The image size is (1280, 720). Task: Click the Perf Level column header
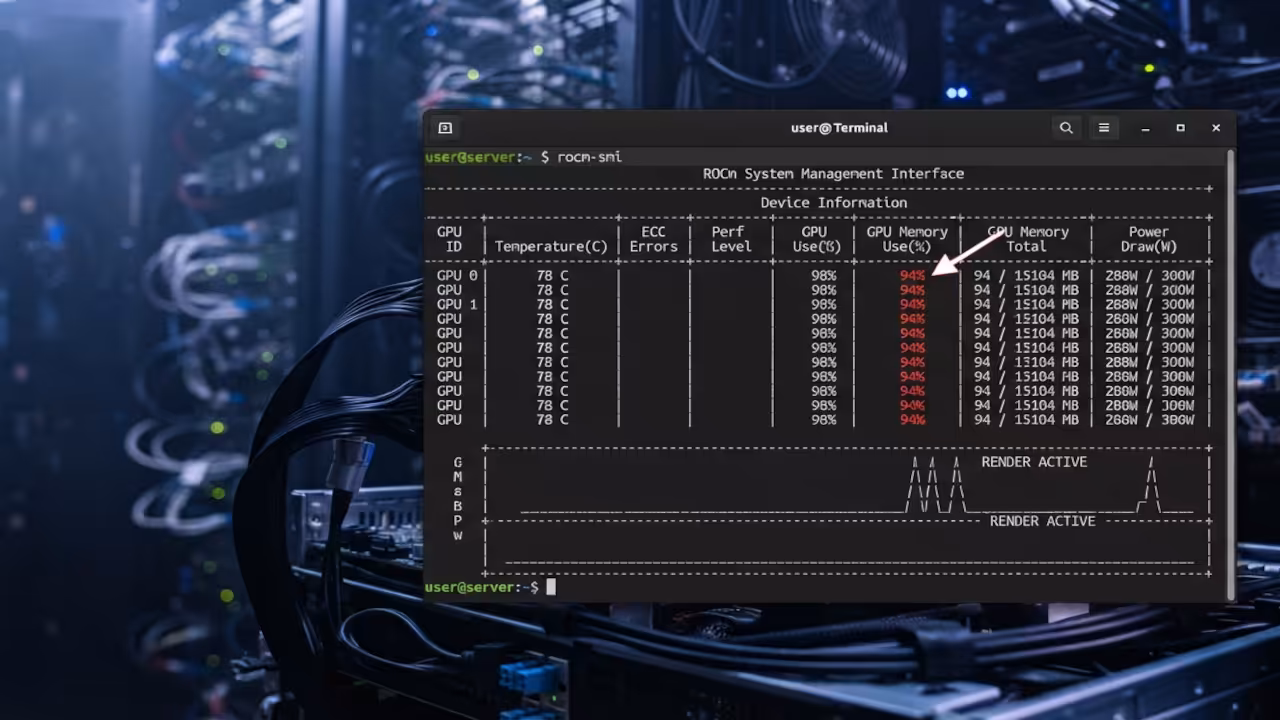click(x=730, y=239)
